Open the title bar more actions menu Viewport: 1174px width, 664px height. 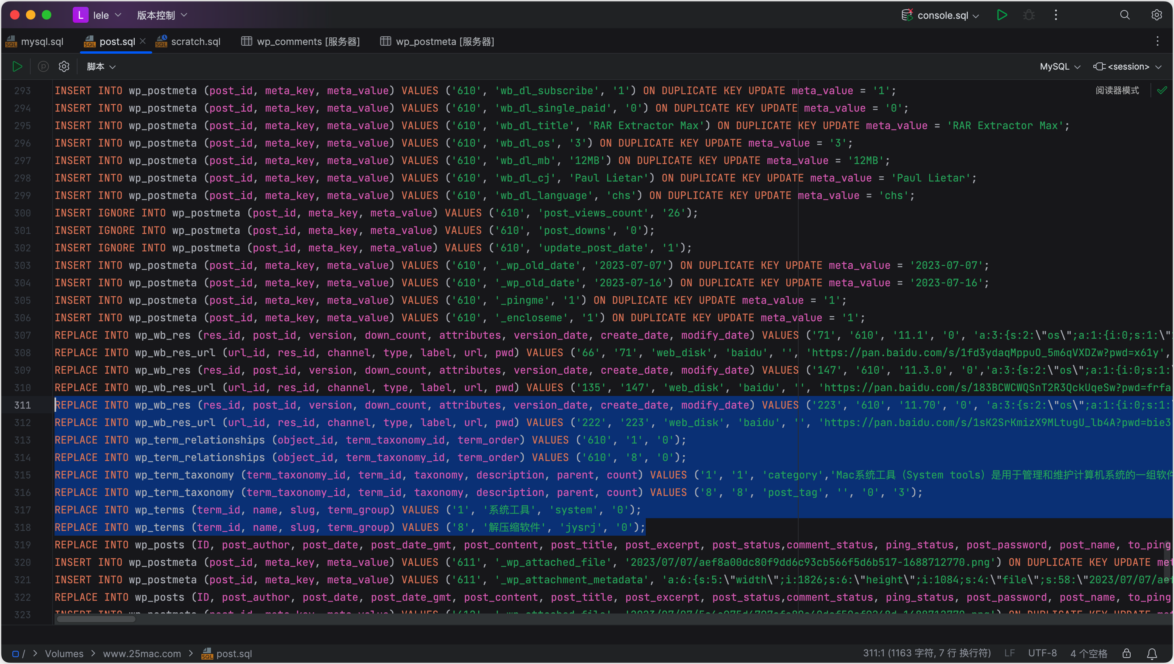click(1056, 15)
